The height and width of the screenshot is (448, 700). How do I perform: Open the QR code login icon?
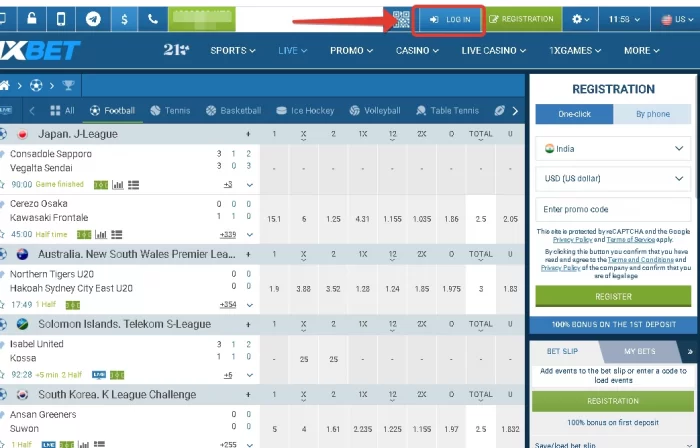401,19
